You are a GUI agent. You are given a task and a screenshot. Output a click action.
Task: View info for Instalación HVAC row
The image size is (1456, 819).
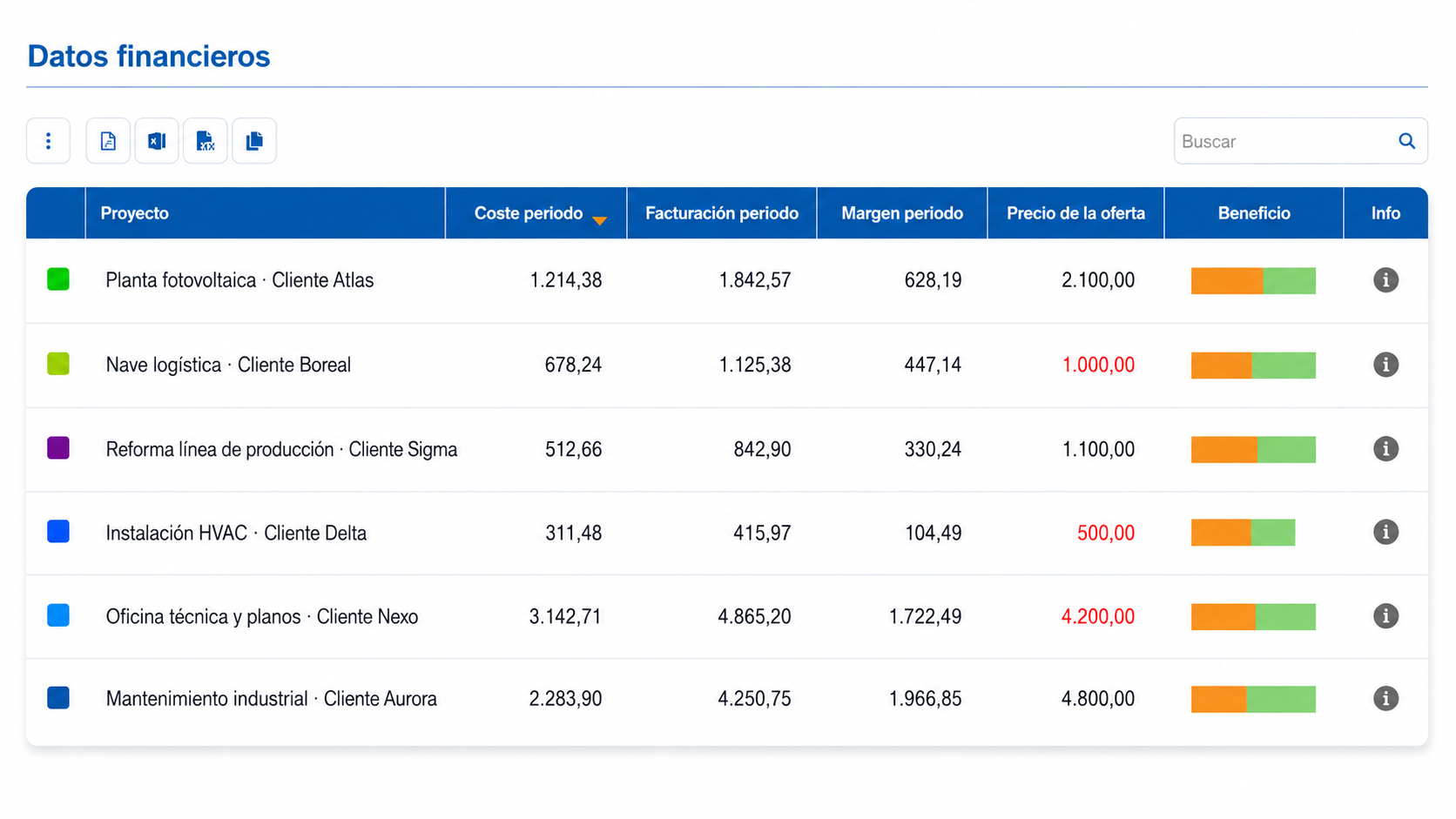(1385, 533)
